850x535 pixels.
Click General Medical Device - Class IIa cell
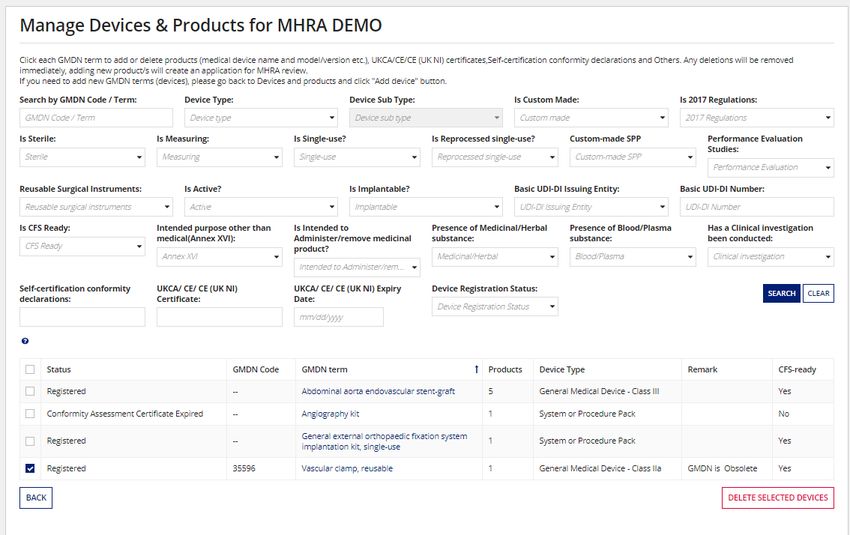600,468
